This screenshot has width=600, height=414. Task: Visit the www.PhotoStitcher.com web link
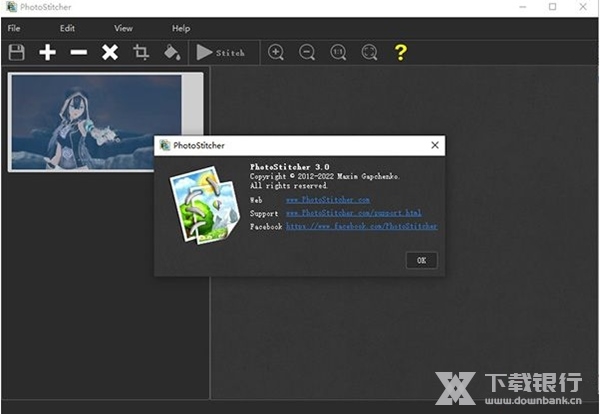[327, 200]
